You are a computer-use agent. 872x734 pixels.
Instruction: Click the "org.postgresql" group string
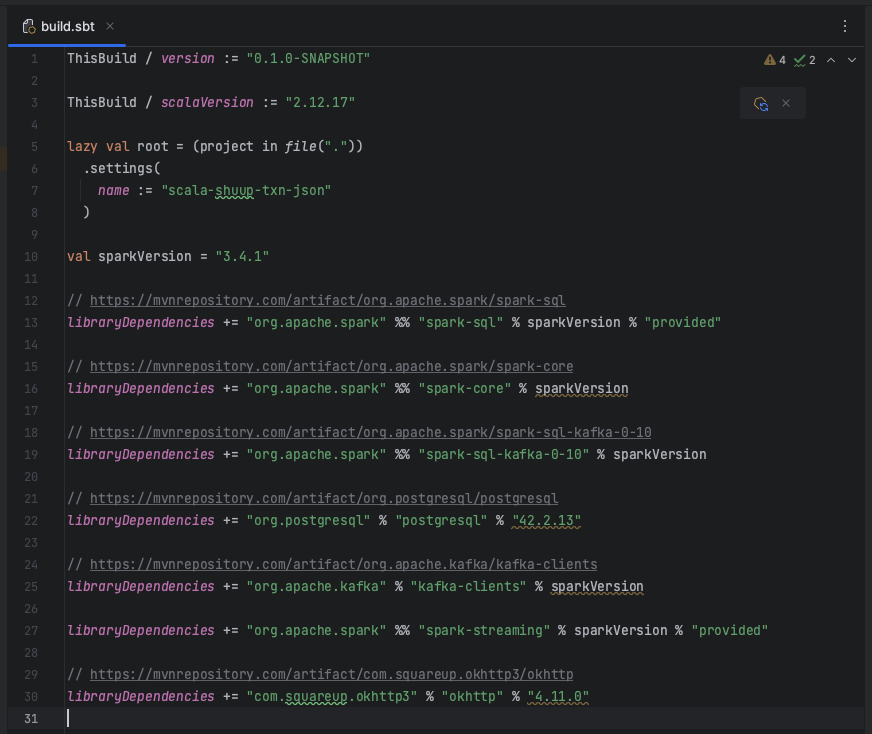coord(308,520)
